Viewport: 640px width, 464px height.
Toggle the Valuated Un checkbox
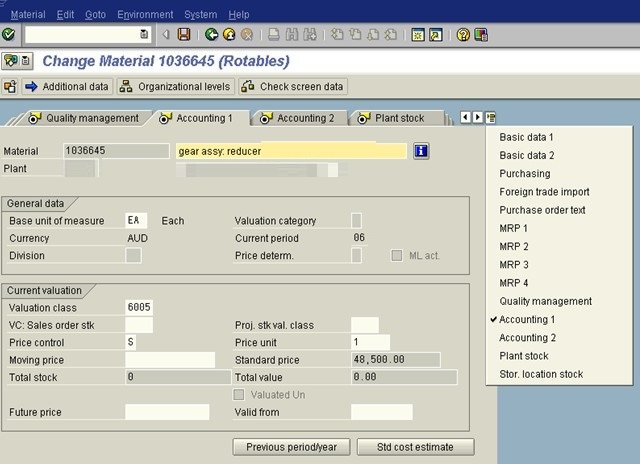pos(239,395)
